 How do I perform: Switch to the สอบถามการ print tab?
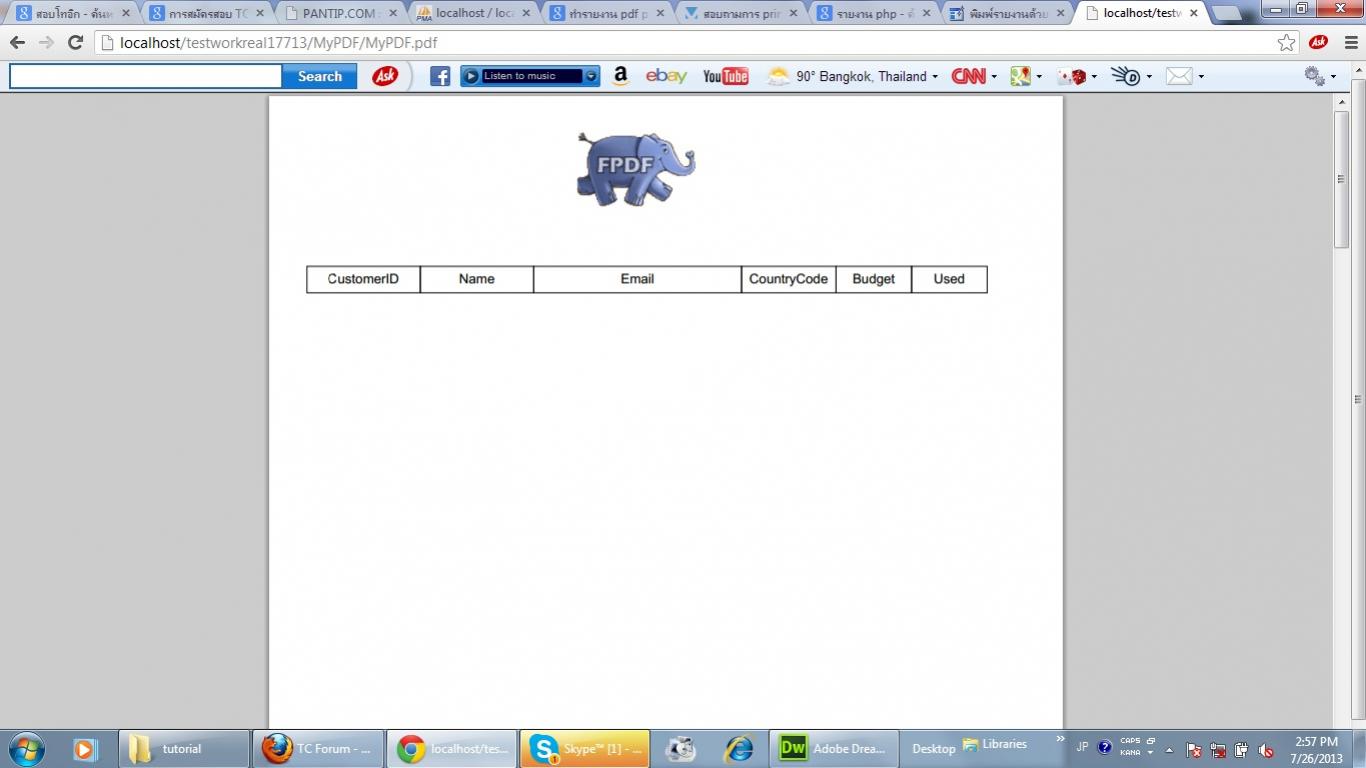(x=739, y=14)
